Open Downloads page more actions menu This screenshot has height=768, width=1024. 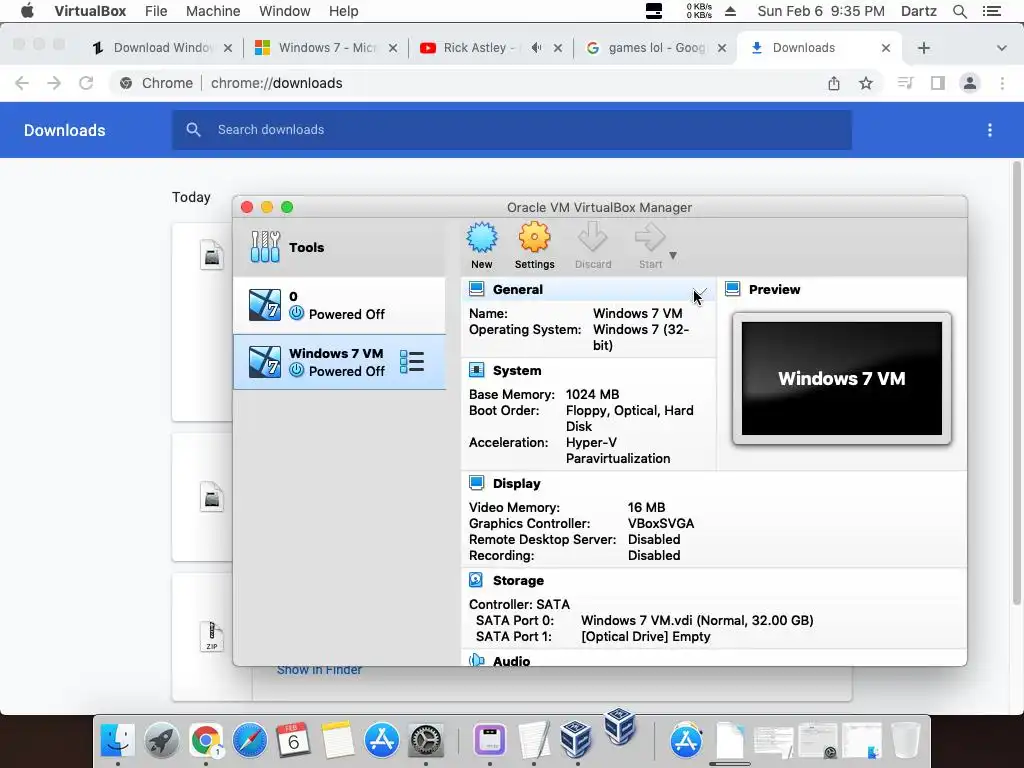pyautogui.click(x=990, y=130)
